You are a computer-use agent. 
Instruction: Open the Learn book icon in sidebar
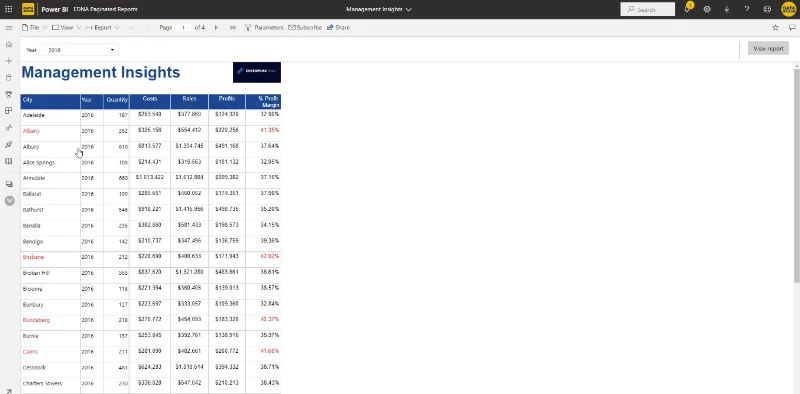(9, 161)
